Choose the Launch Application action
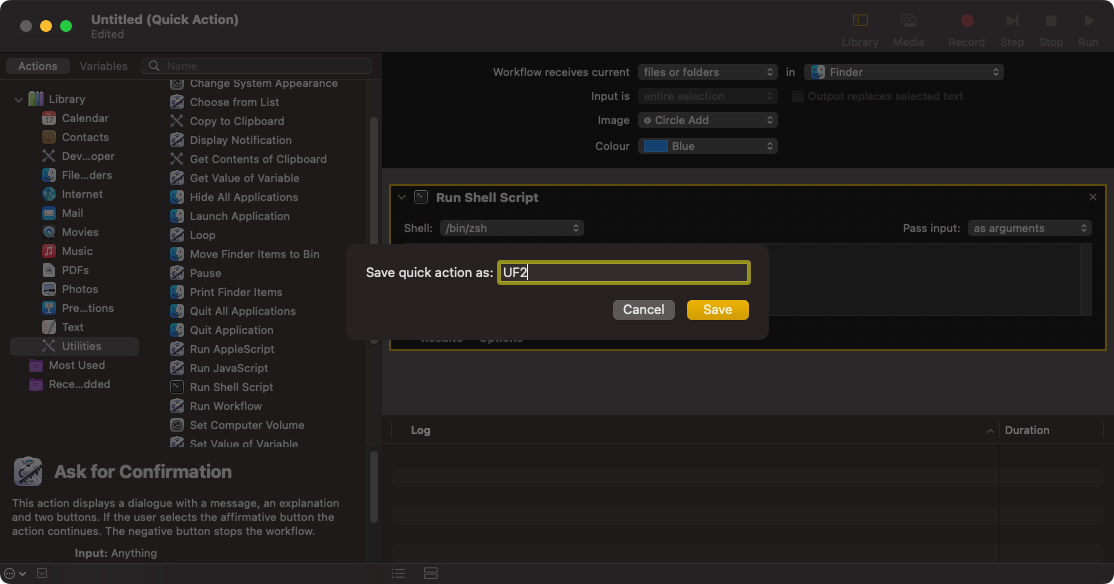The width and height of the screenshot is (1114, 584). coord(239,216)
